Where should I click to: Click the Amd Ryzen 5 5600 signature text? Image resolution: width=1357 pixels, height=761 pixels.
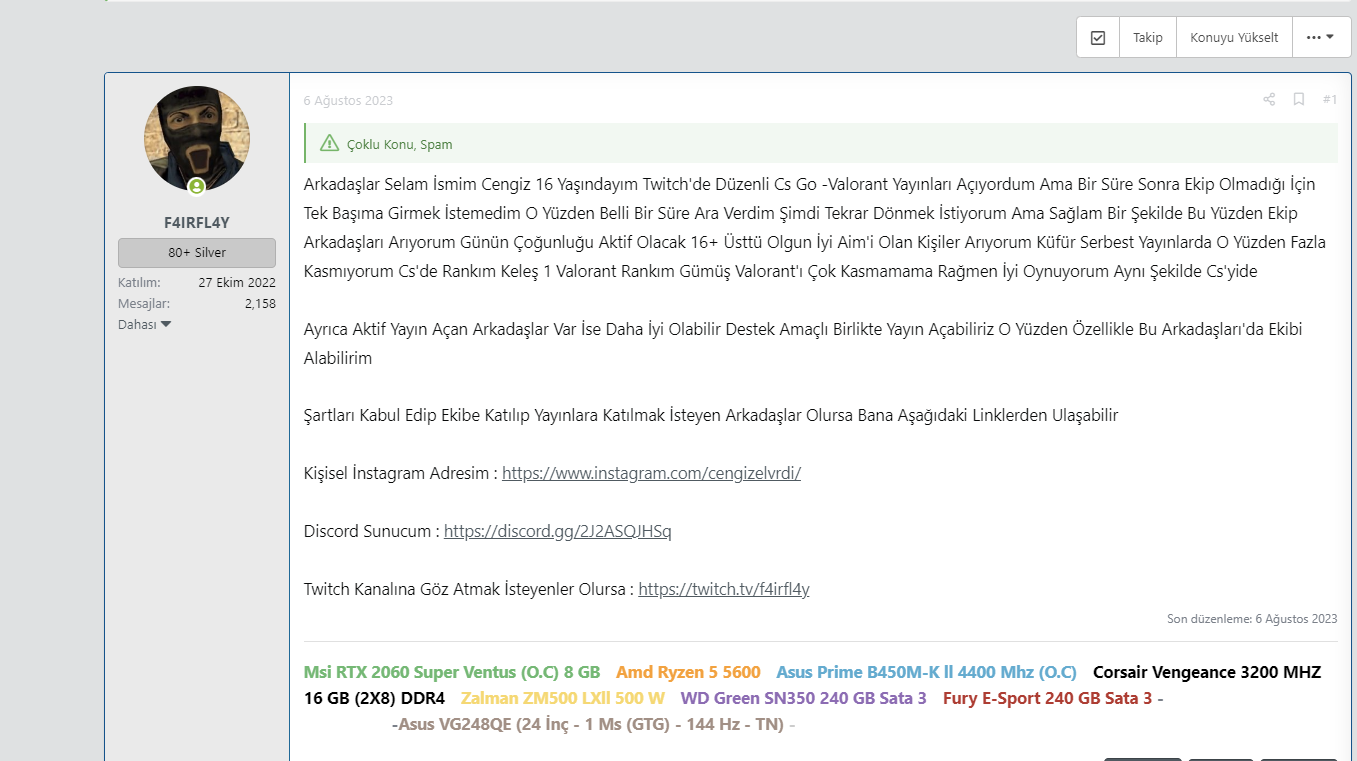click(688, 672)
